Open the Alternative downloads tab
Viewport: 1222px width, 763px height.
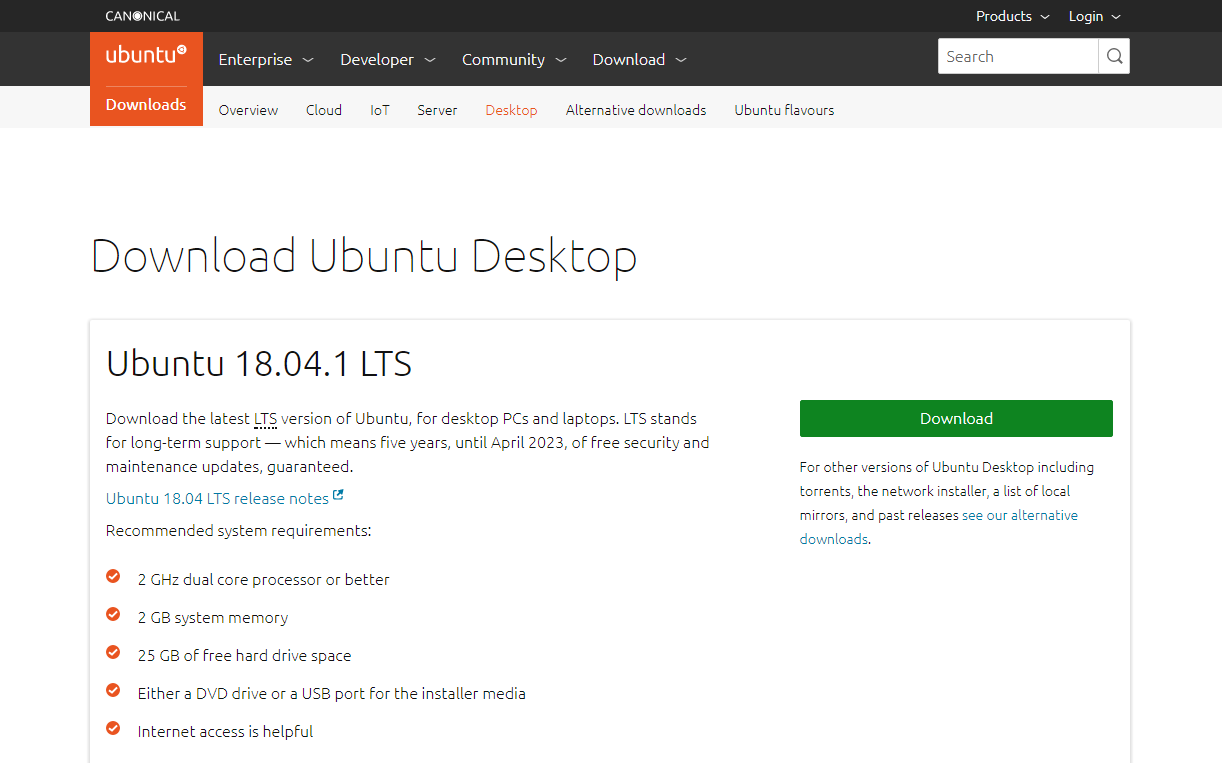(636, 110)
